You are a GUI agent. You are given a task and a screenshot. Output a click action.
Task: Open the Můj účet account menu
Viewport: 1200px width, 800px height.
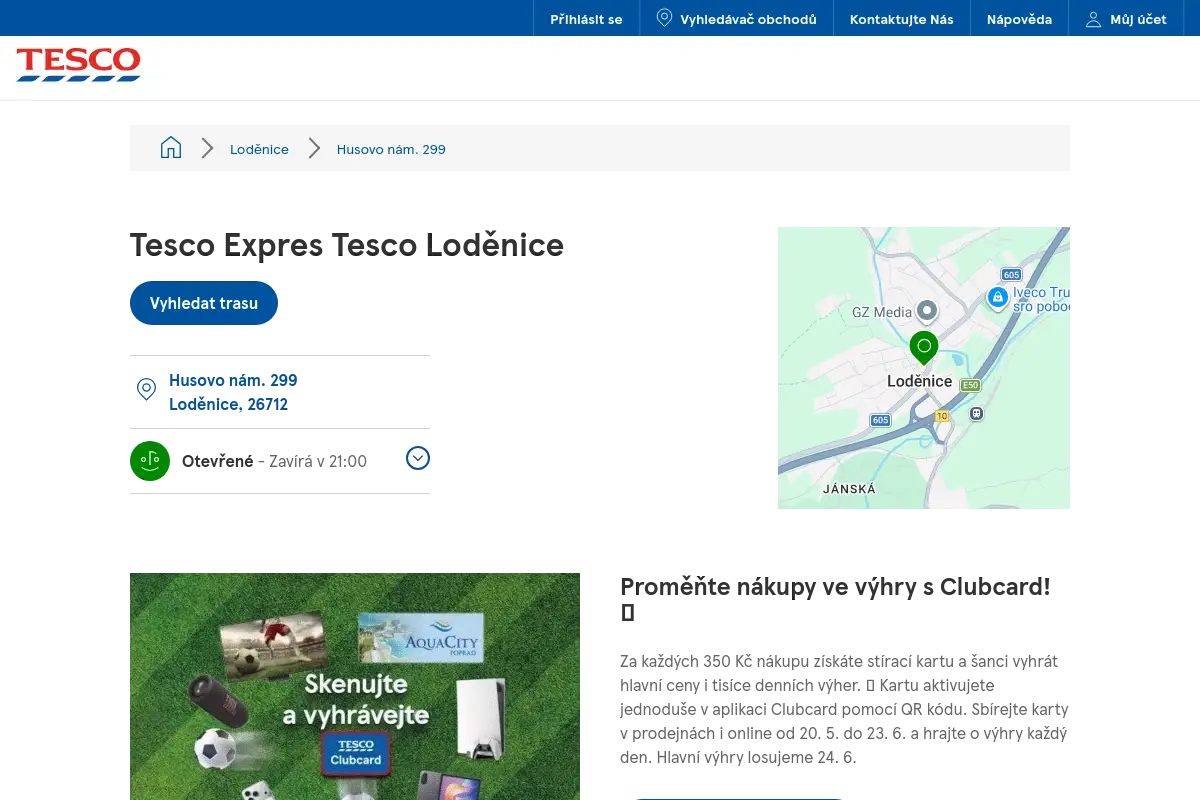pyautogui.click(x=1126, y=19)
